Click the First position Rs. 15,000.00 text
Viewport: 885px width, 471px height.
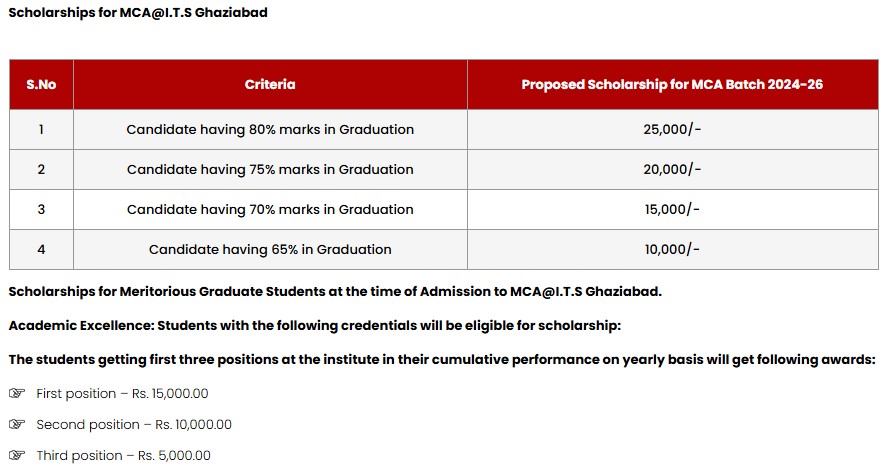[122, 394]
